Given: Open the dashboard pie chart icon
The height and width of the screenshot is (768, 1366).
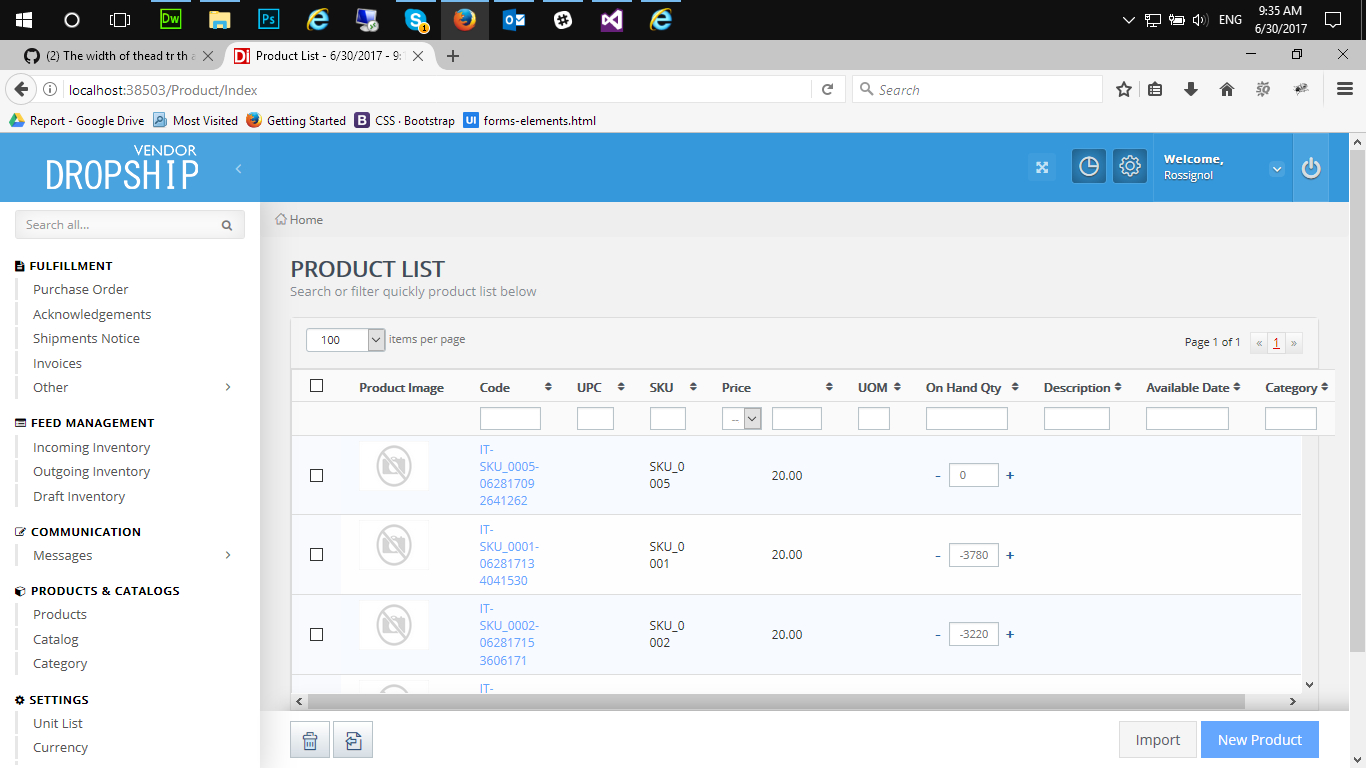Looking at the screenshot, I should (x=1089, y=167).
